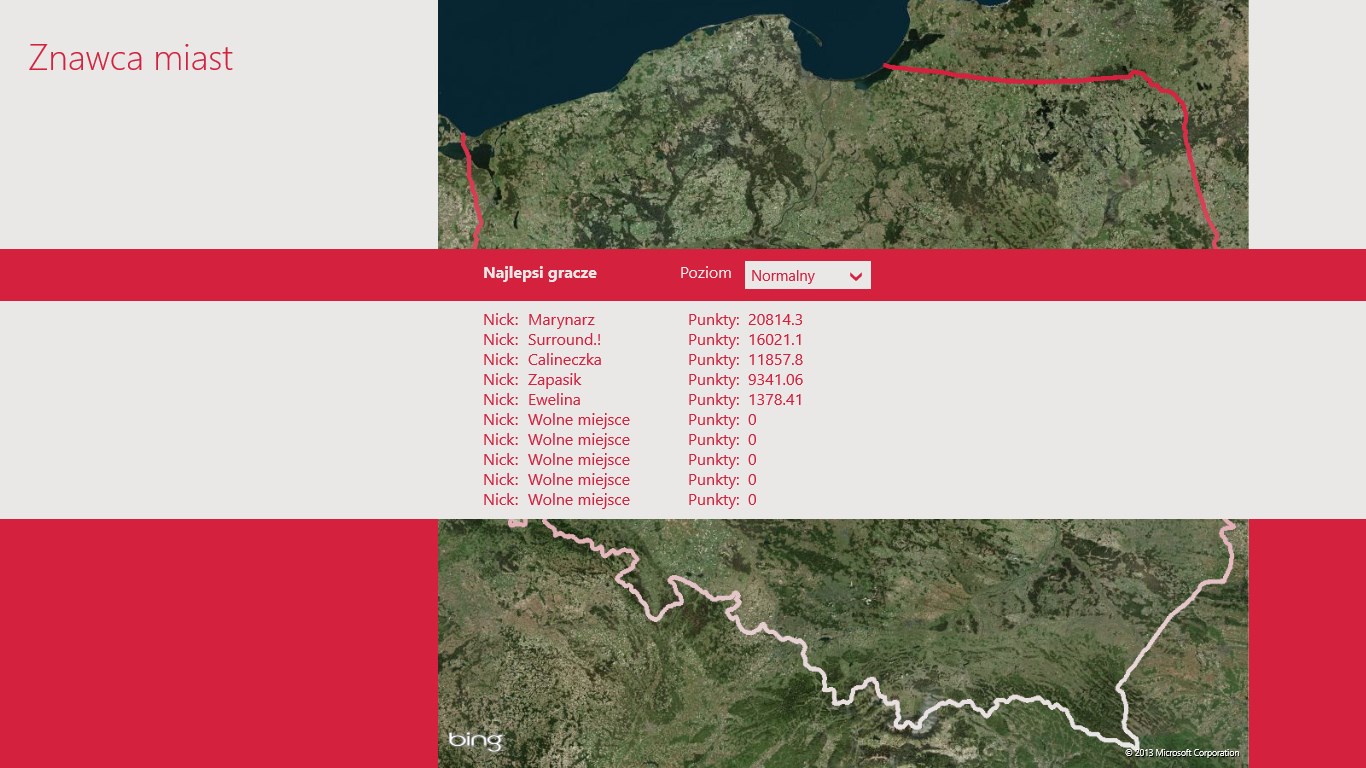Click the 16021.1 points value
This screenshot has width=1366, height=768.
click(x=775, y=340)
